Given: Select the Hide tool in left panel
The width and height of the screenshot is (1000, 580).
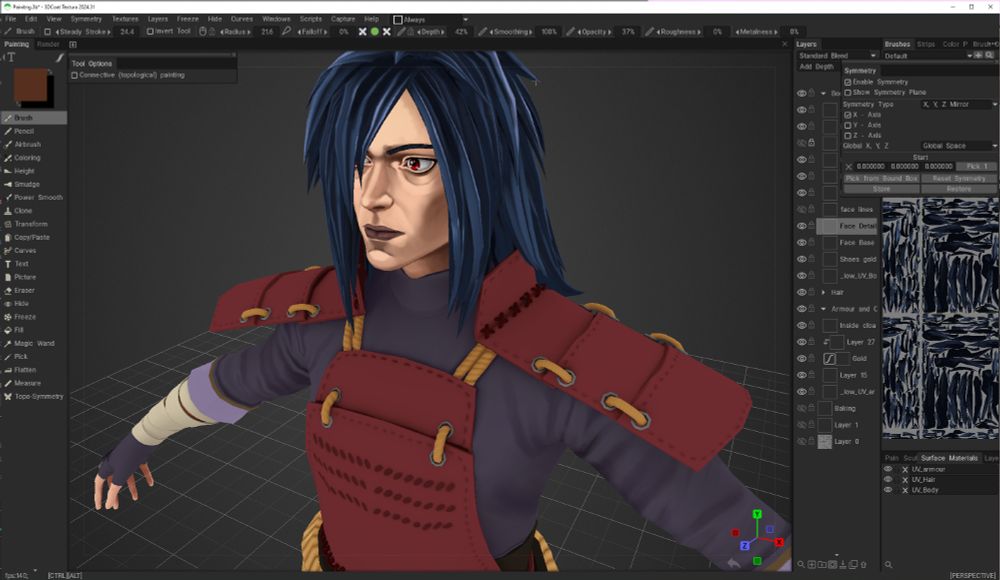Looking at the screenshot, I should tap(33, 304).
